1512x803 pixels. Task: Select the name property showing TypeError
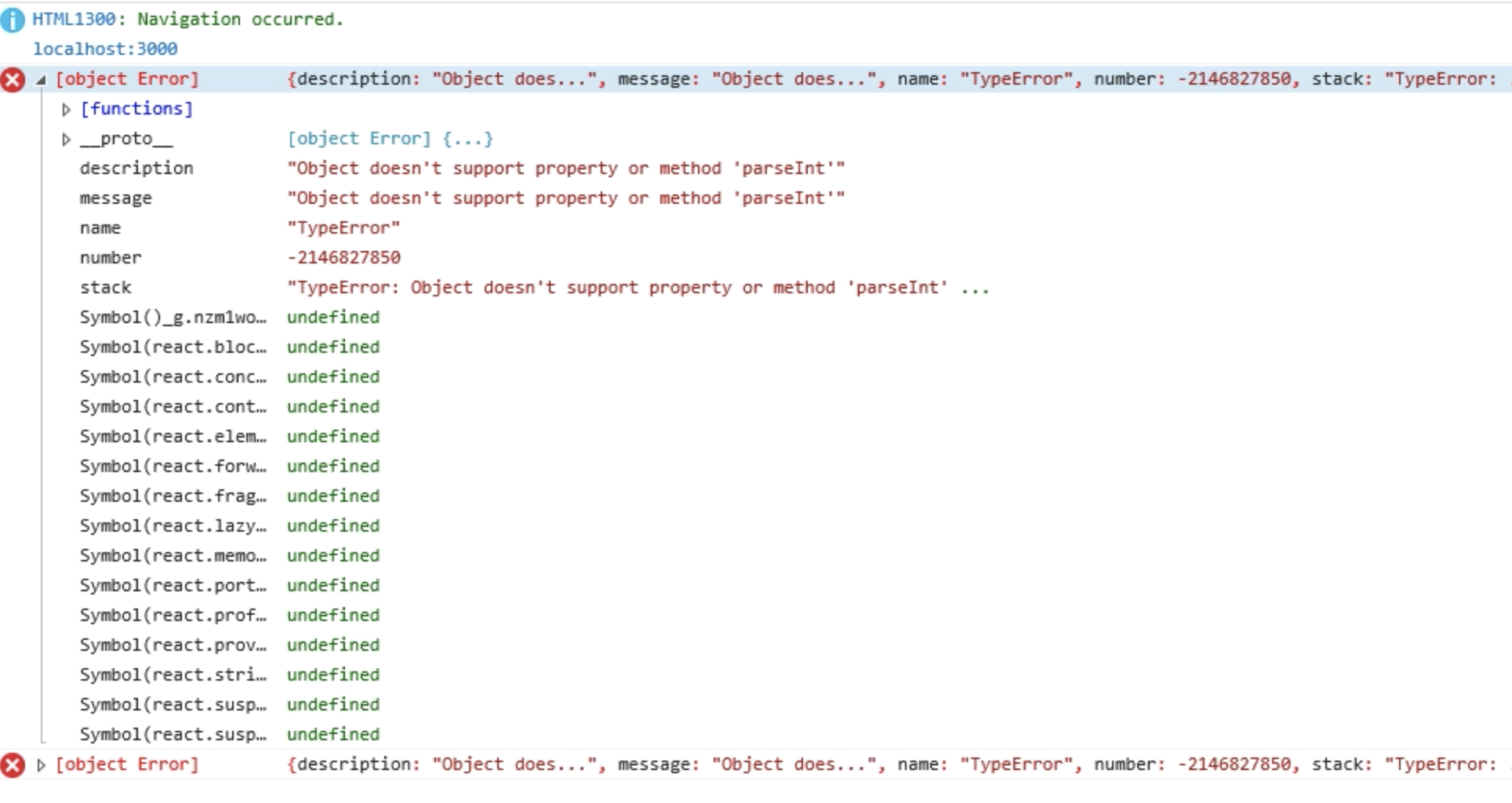tap(100, 227)
